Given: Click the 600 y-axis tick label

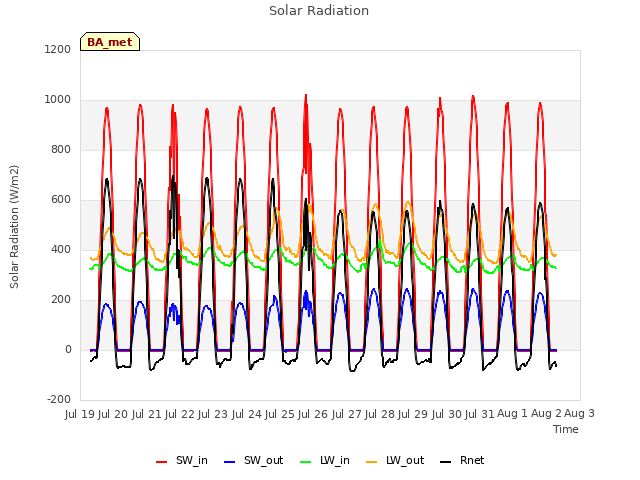Looking at the screenshot, I should pyautogui.click(x=61, y=200).
